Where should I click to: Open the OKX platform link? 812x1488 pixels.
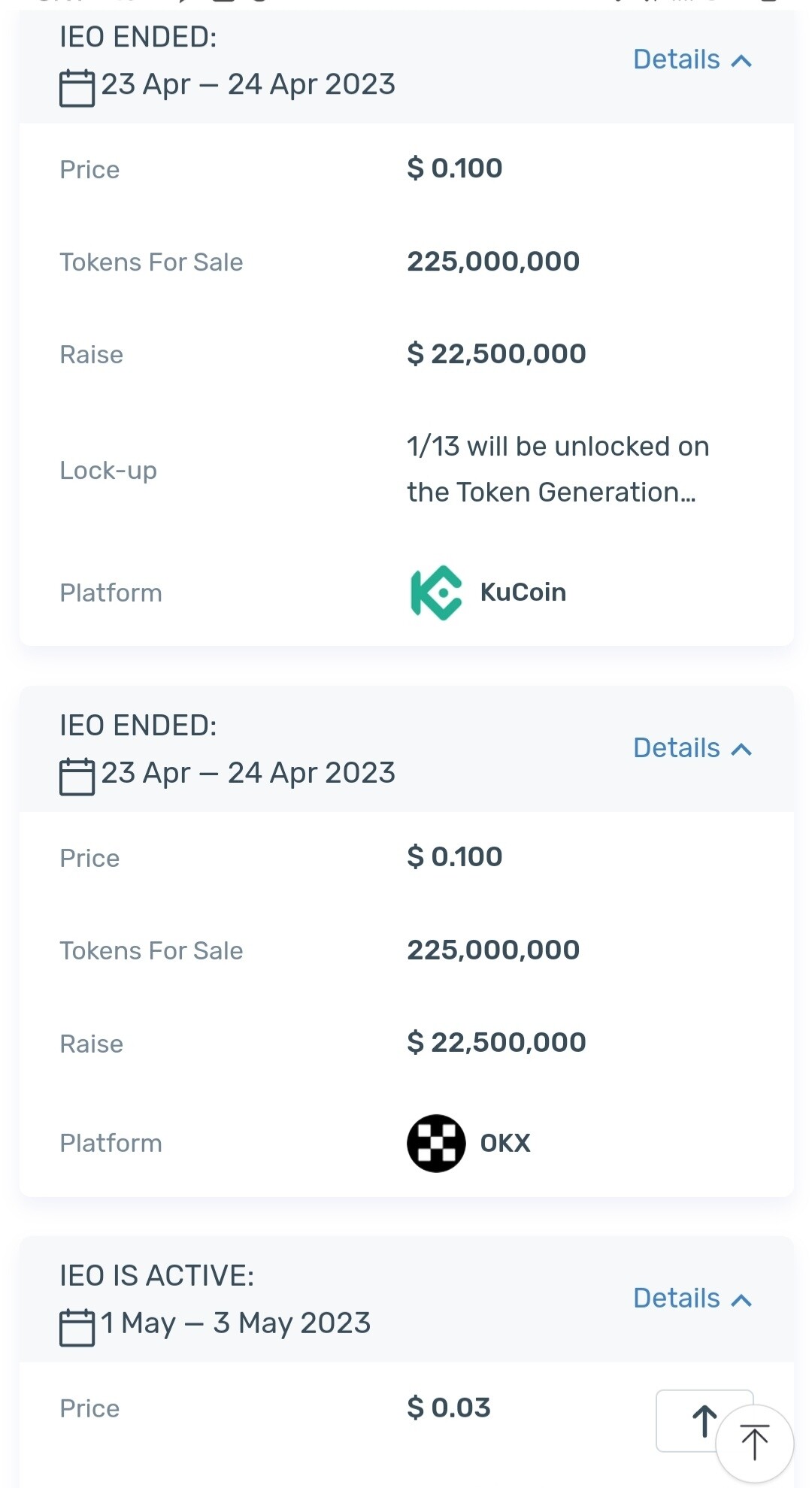[x=505, y=1143]
